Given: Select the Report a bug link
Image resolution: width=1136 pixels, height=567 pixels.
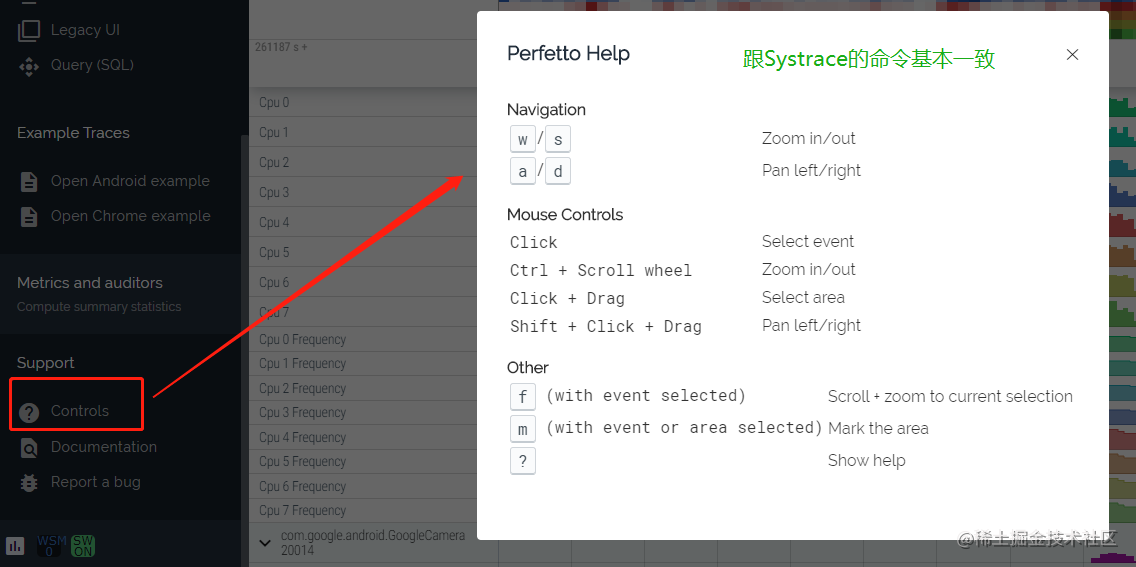Looking at the screenshot, I should pyautogui.click(x=96, y=482).
